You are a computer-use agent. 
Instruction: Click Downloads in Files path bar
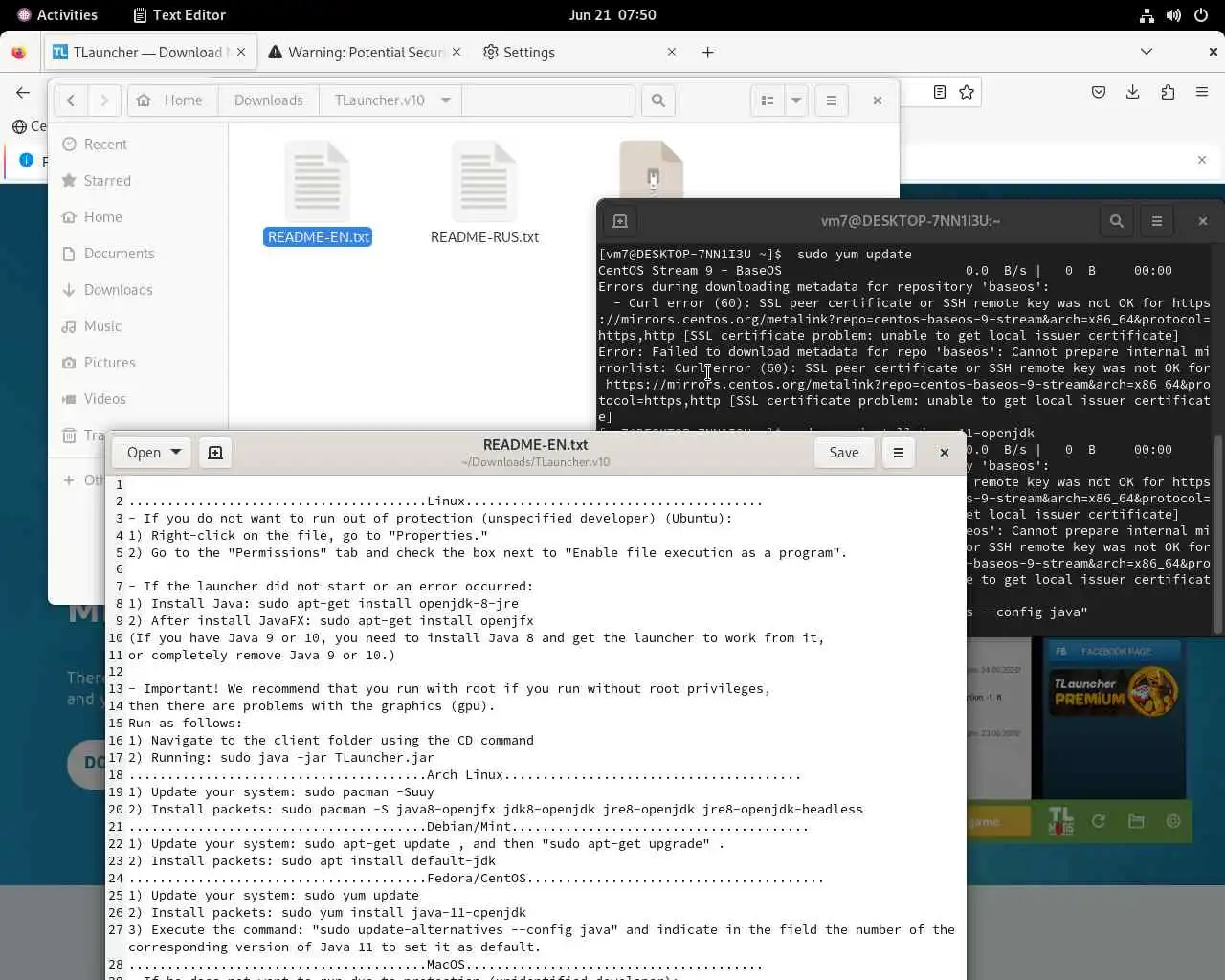click(x=268, y=100)
